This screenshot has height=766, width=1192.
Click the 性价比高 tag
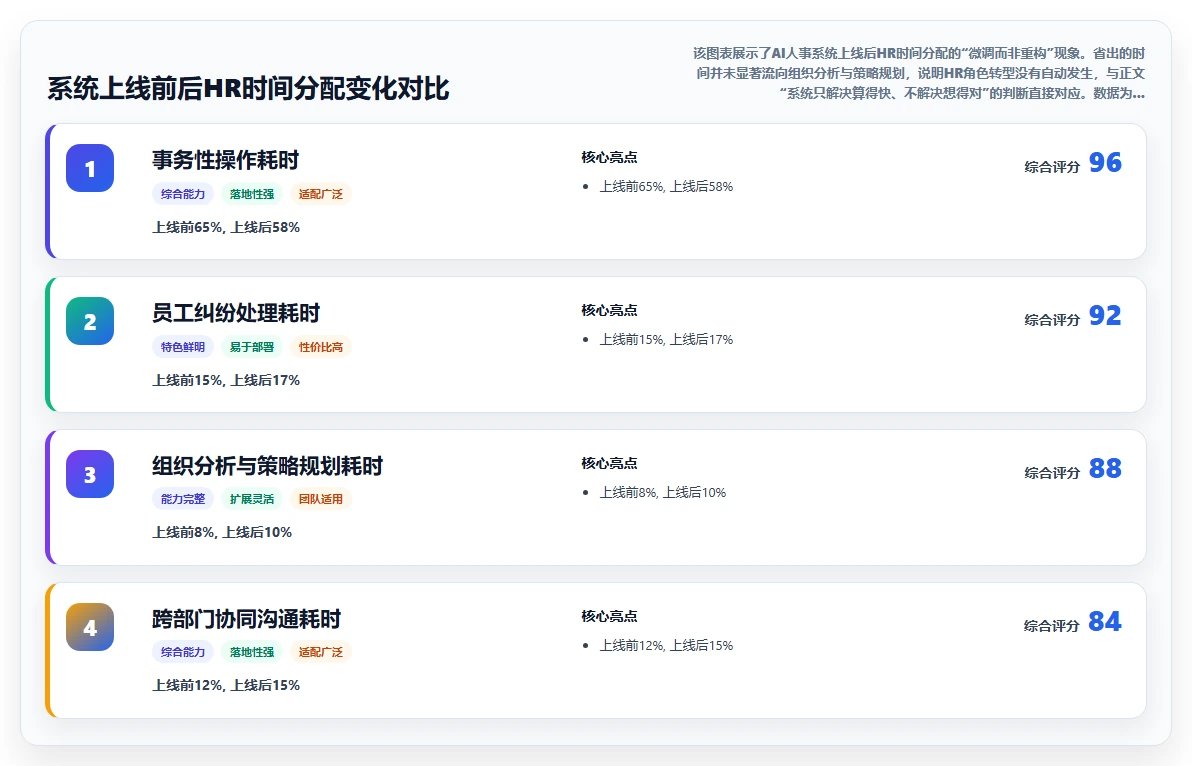click(320, 347)
